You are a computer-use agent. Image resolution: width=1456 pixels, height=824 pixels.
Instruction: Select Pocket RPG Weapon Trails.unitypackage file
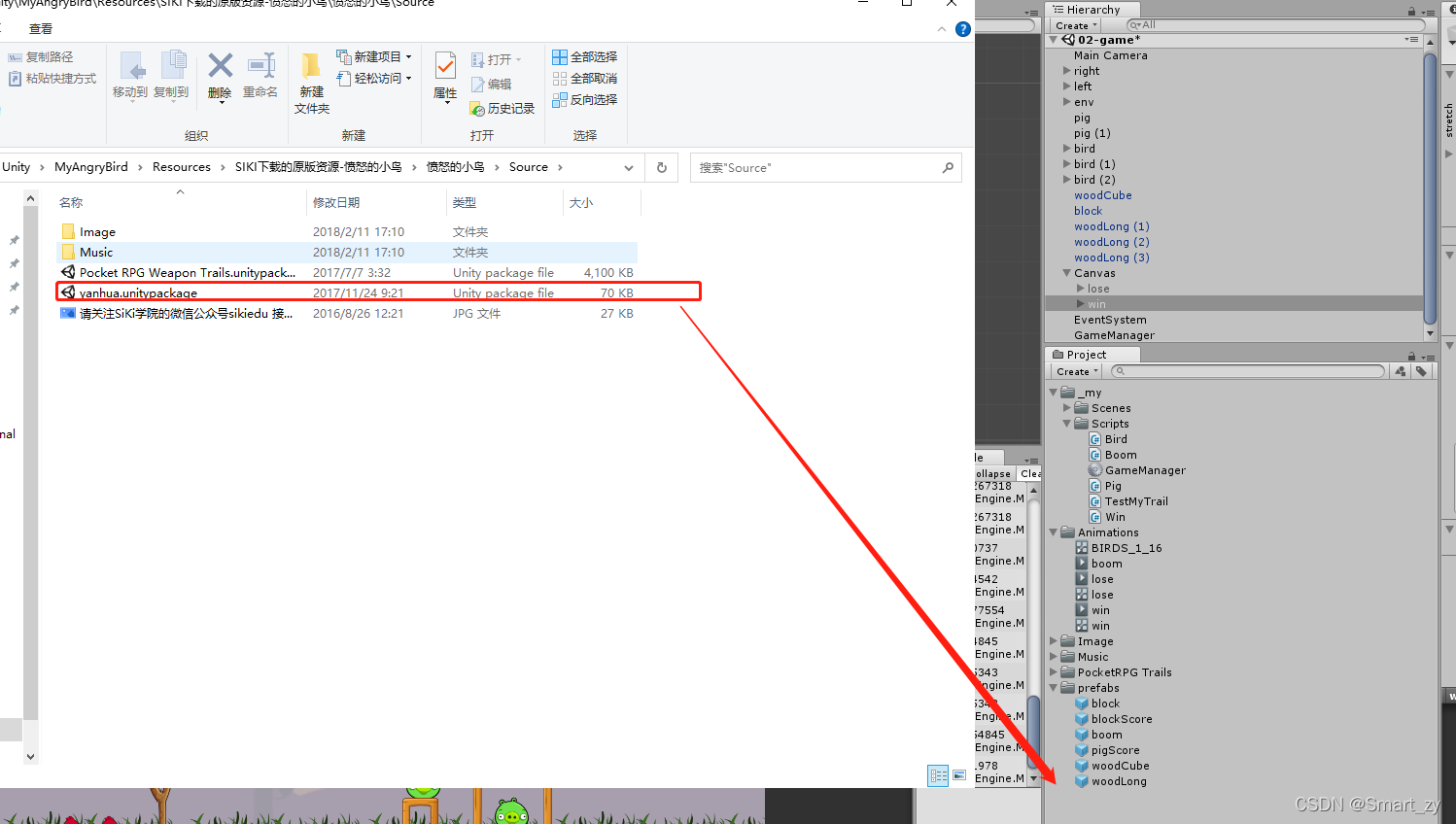click(348, 272)
